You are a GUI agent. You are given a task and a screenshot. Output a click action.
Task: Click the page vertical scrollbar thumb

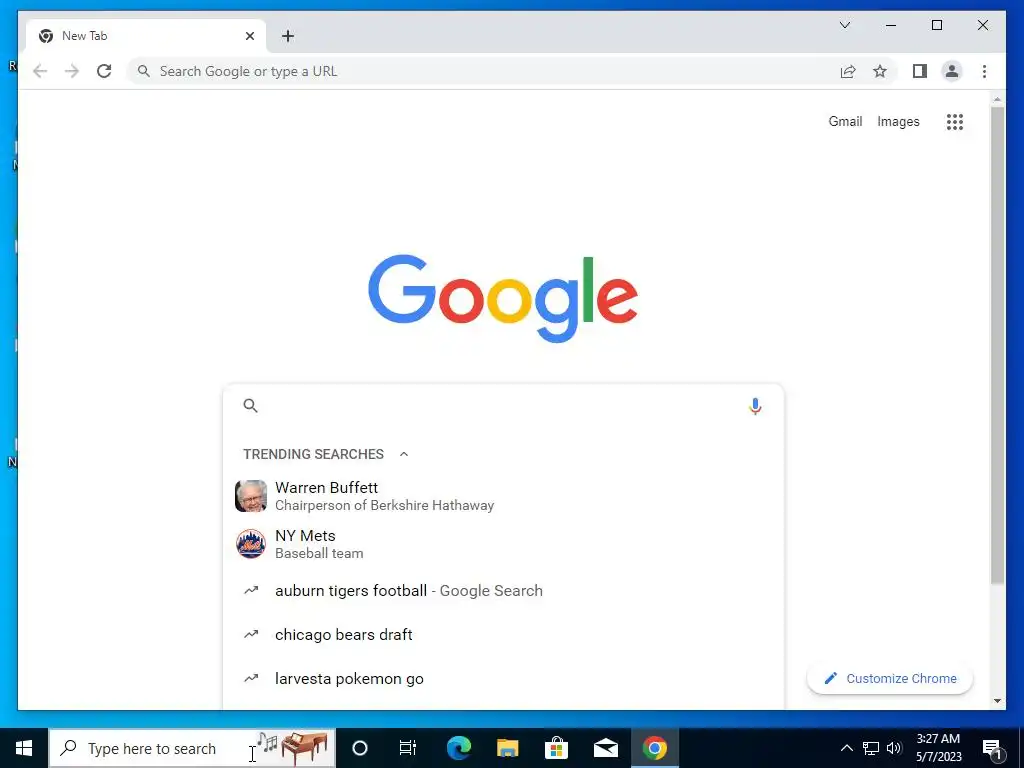997,345
